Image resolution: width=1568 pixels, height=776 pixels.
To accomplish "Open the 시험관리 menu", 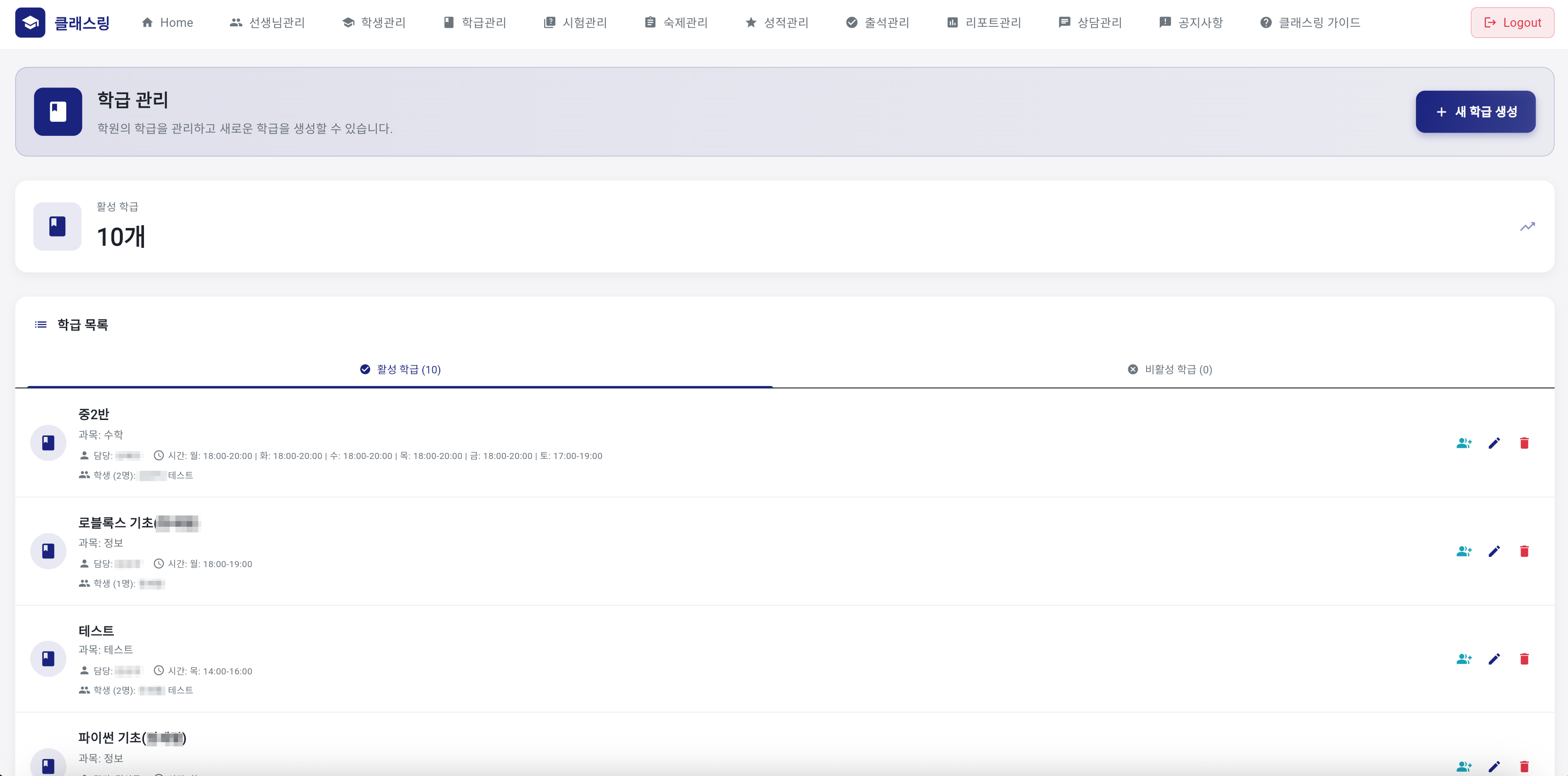I will point(575,23).
